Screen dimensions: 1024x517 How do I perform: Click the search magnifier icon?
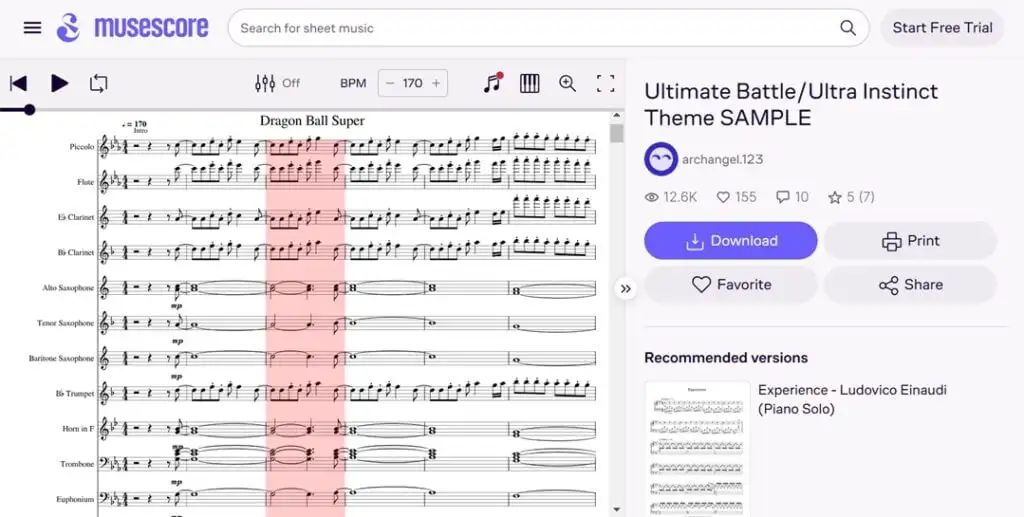(848, 27)
